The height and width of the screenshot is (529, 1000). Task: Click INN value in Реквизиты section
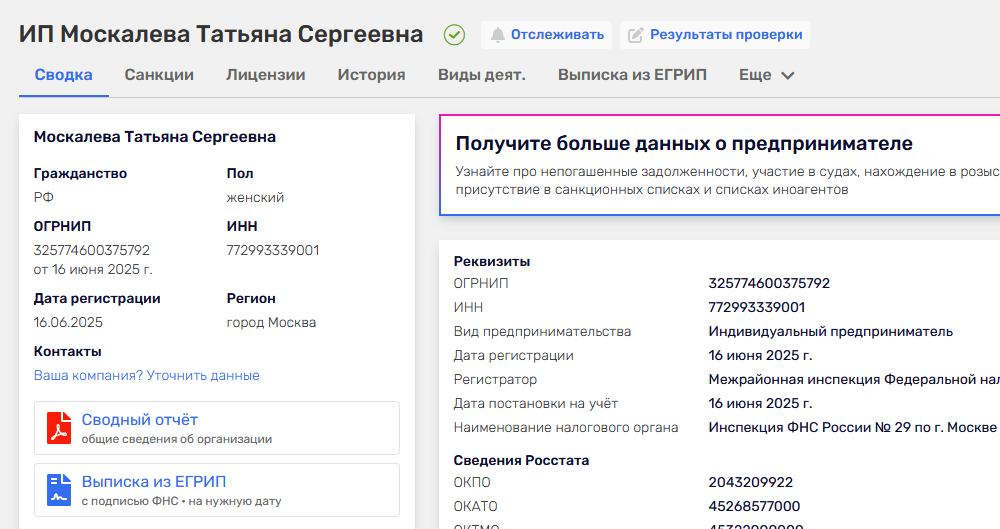tap(757, 308)
